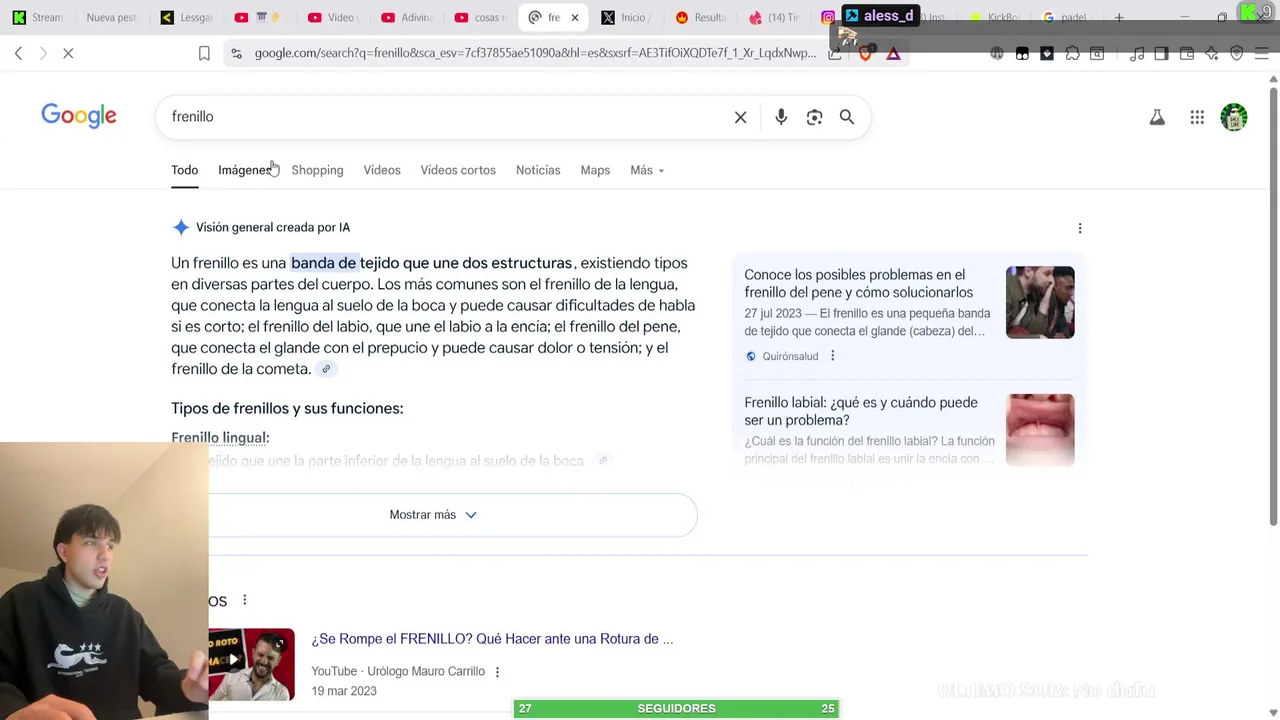Open '¿Se Rompe el FRENILLO?' video link
This screenshot has width=1280, height=720.
[492, 639]
